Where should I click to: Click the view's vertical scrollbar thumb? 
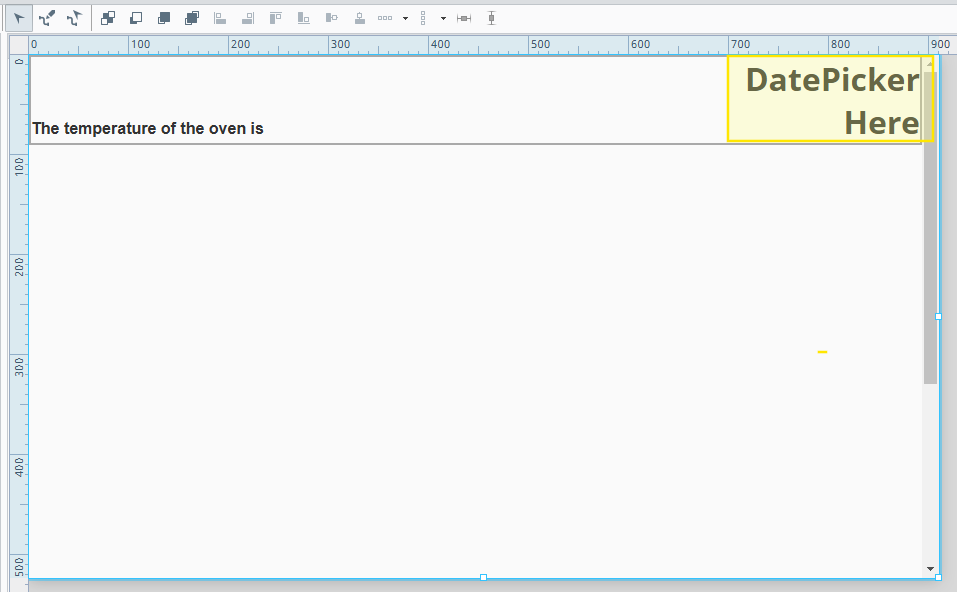[930, 228]
